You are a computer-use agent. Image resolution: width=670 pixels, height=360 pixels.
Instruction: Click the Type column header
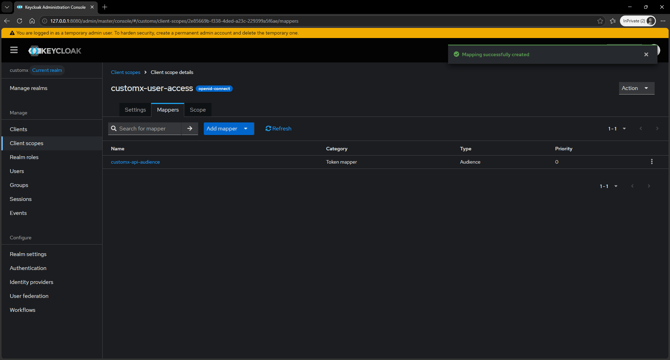(x=465, y=149)
